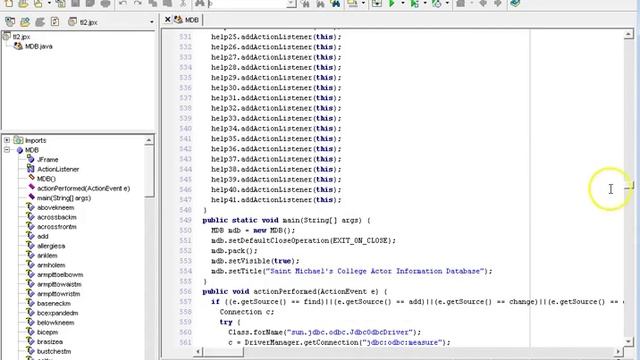The width and height of the screenshot is (640, 360).
Task: Click the navigate forward toolbar icon
Action: pos(498,4)
